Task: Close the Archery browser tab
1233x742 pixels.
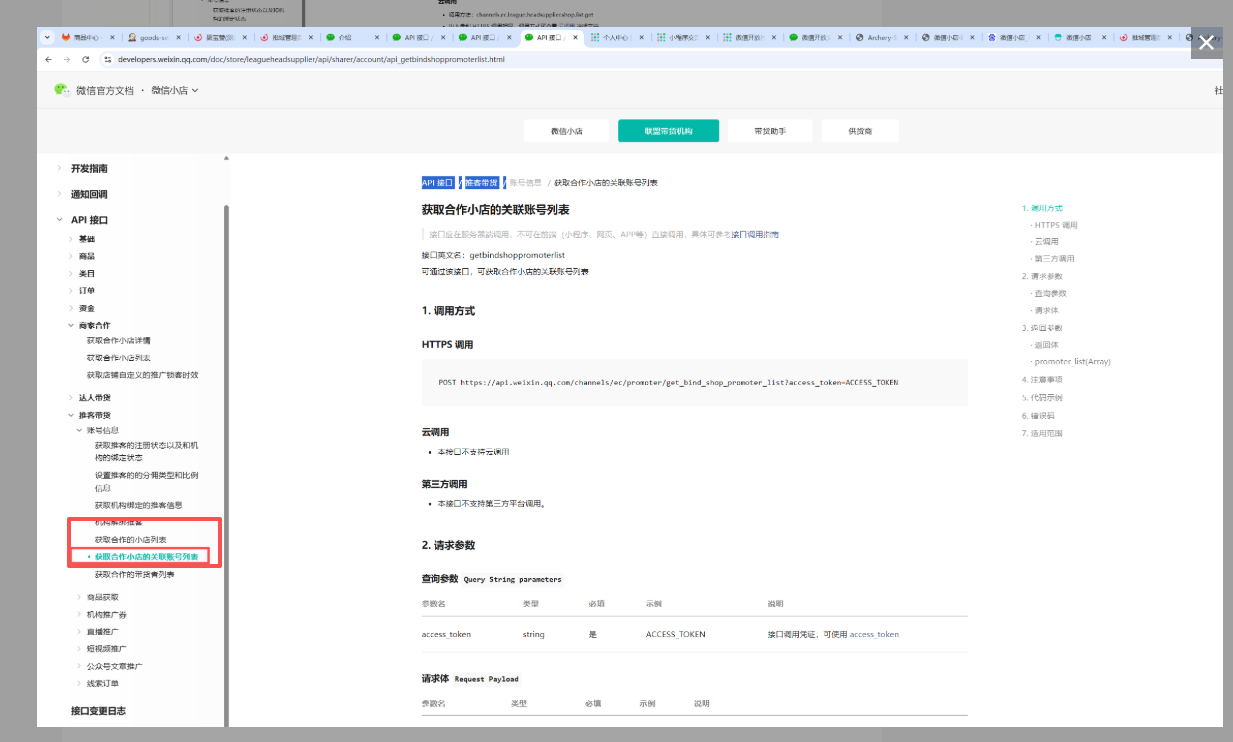Action: pos(906,37)
